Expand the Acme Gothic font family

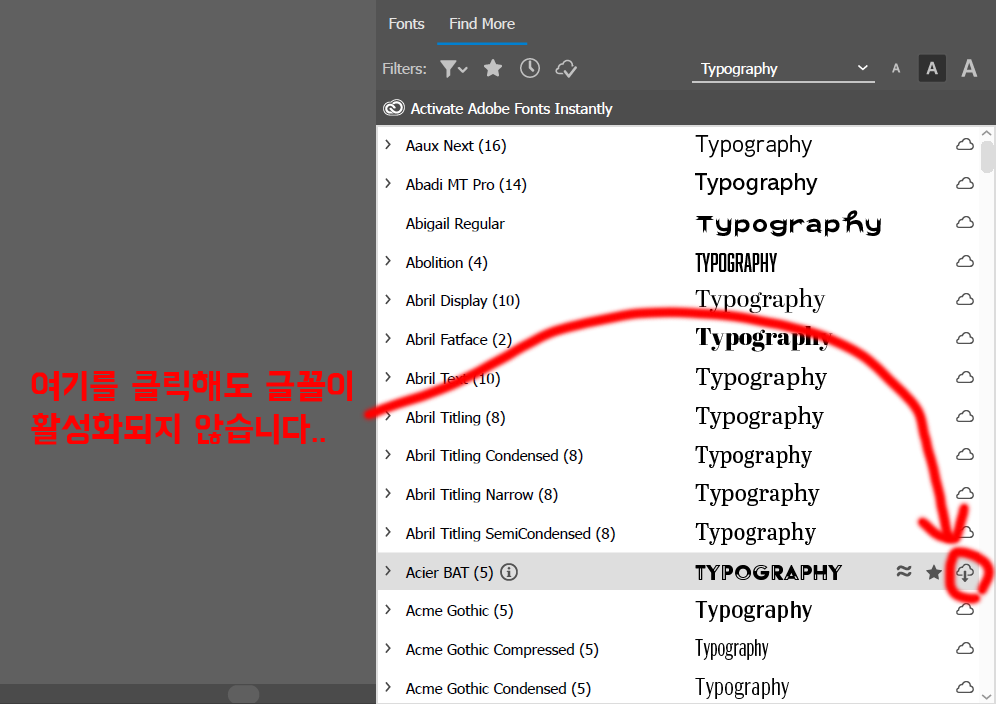(388, 610)
